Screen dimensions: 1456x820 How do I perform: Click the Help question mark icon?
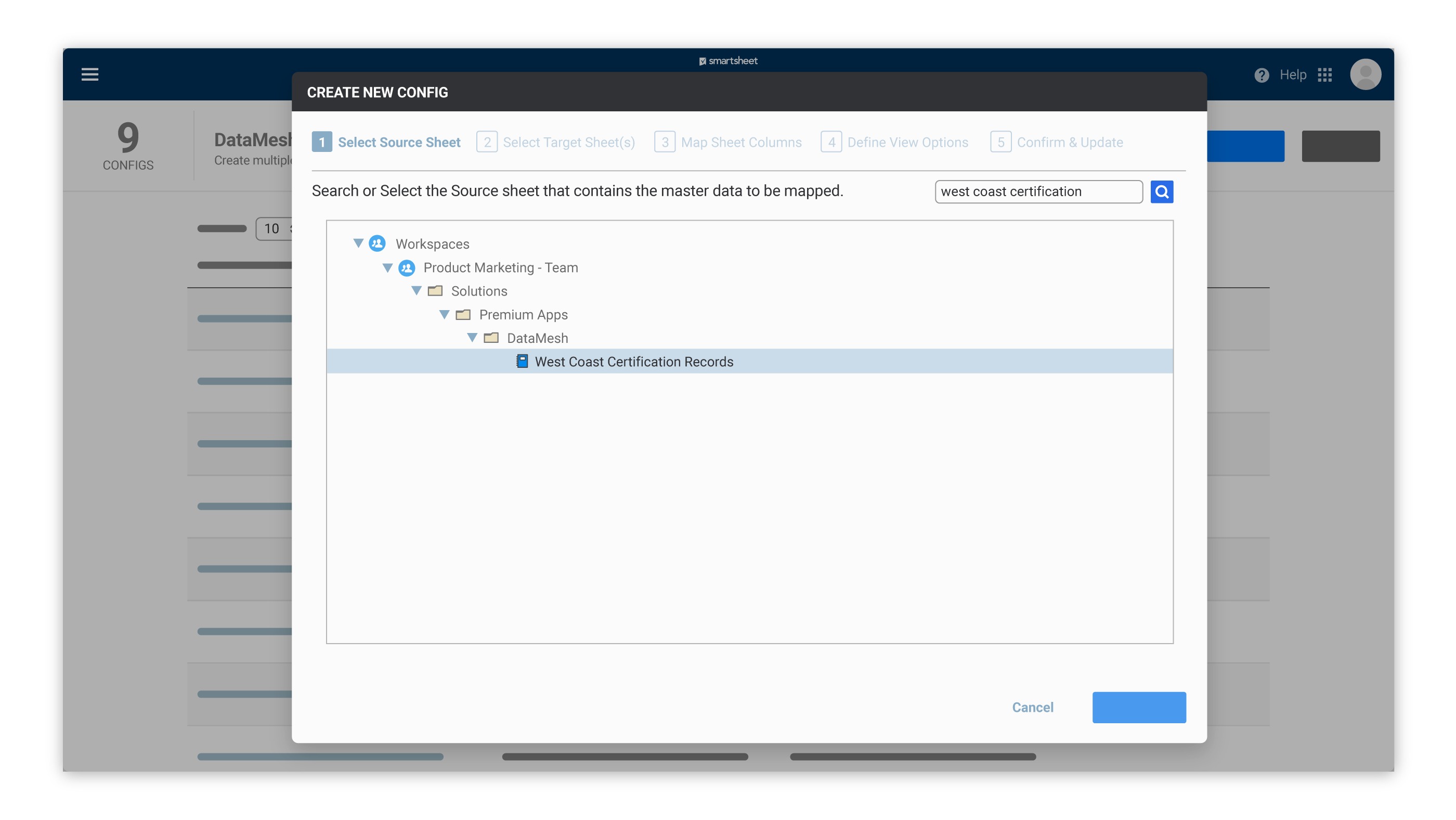tap(1261, 74)
